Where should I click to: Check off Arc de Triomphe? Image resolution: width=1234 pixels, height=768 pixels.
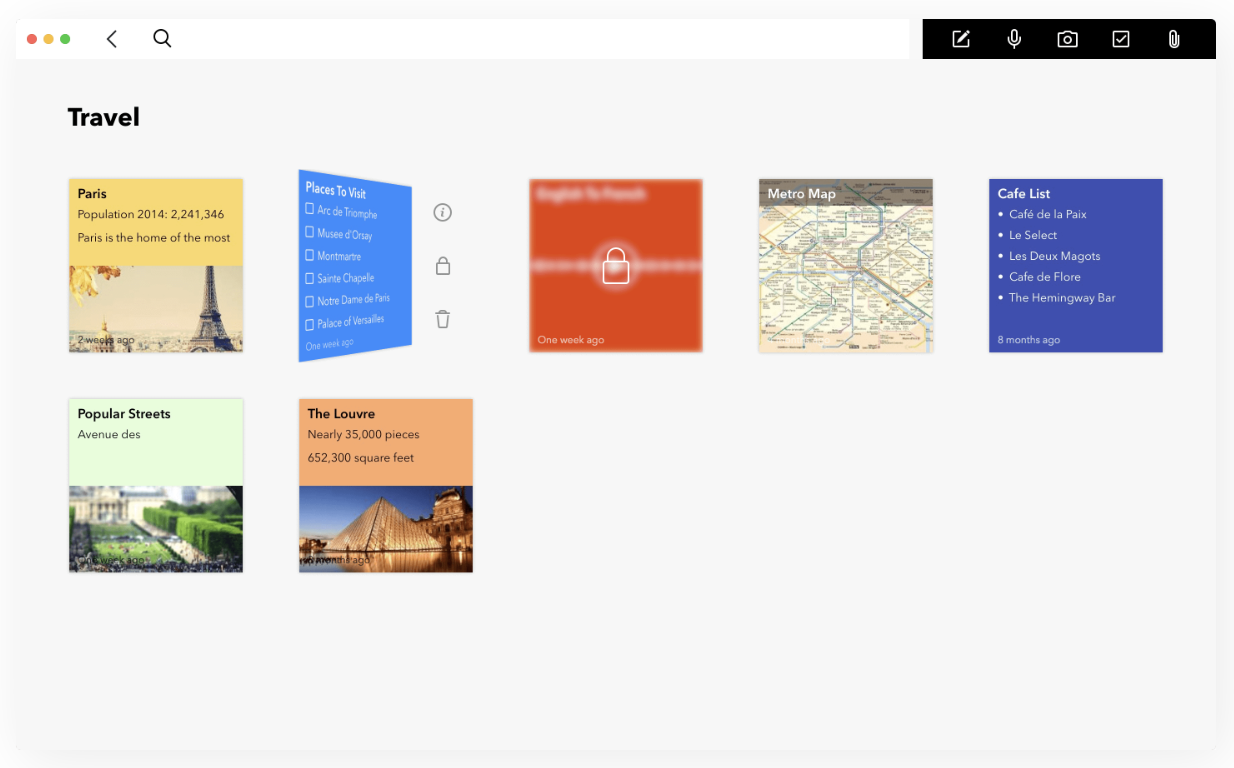pos(309,211)
